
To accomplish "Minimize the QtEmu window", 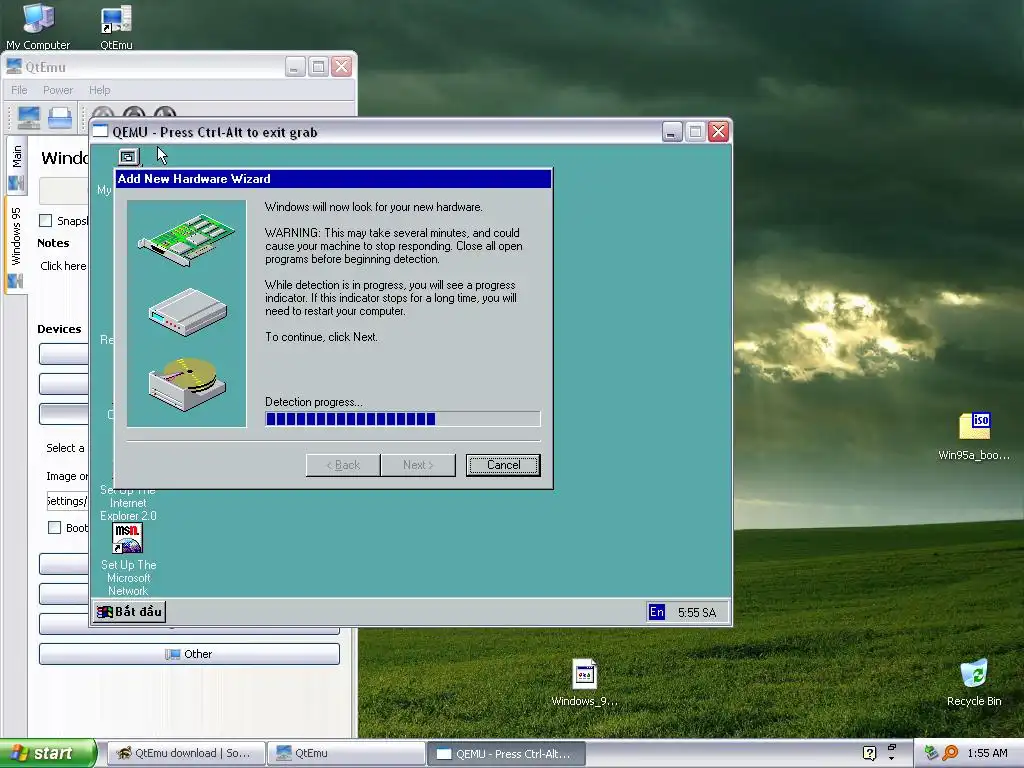I will 295,67.
